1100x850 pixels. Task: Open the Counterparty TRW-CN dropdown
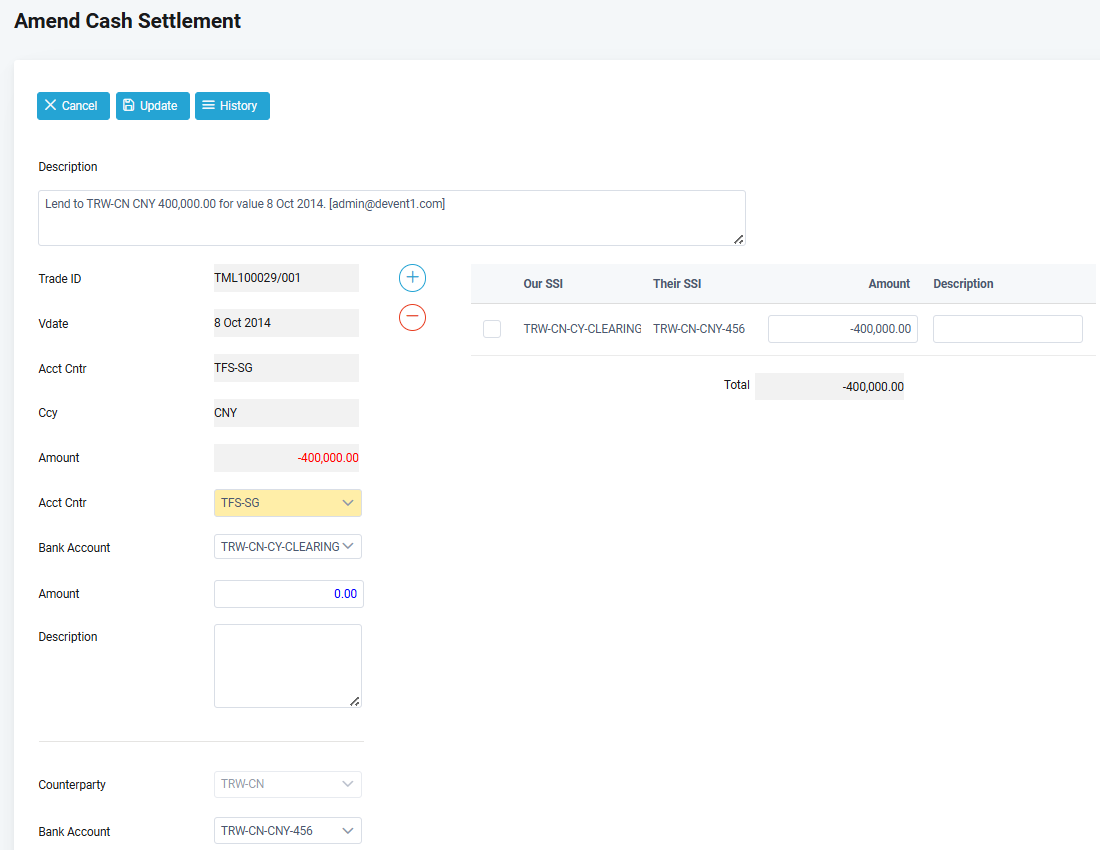click(x=288, y=785)
